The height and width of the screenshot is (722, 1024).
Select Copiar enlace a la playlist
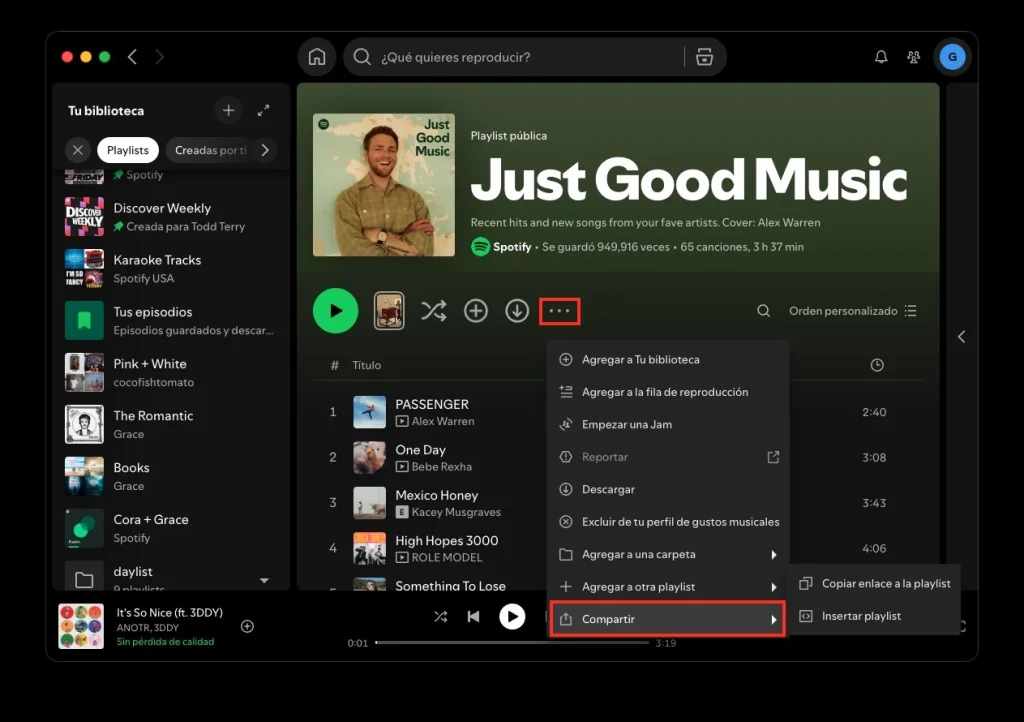[x=875, y=584]
